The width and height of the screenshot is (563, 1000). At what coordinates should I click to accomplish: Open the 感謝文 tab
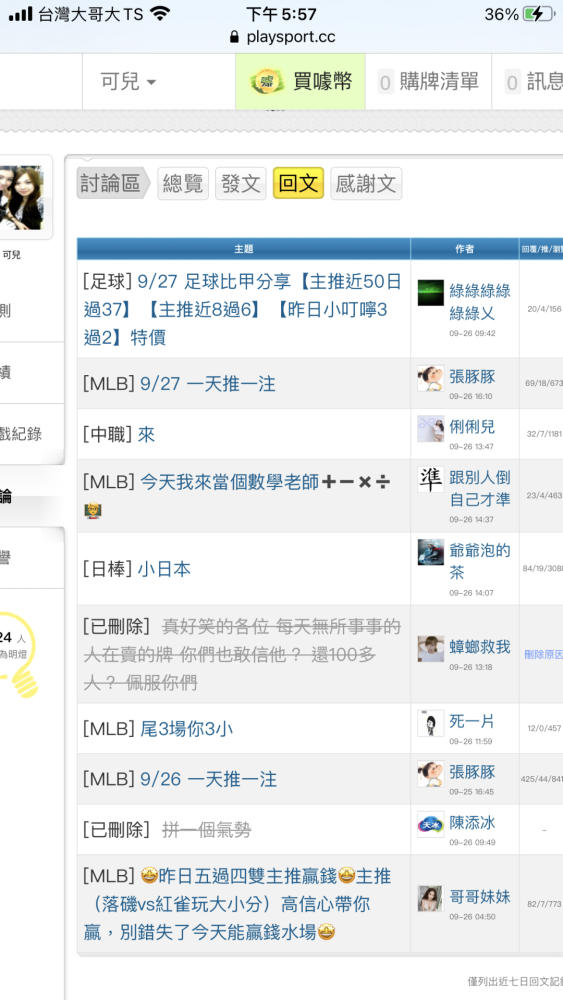click(366, 184)
